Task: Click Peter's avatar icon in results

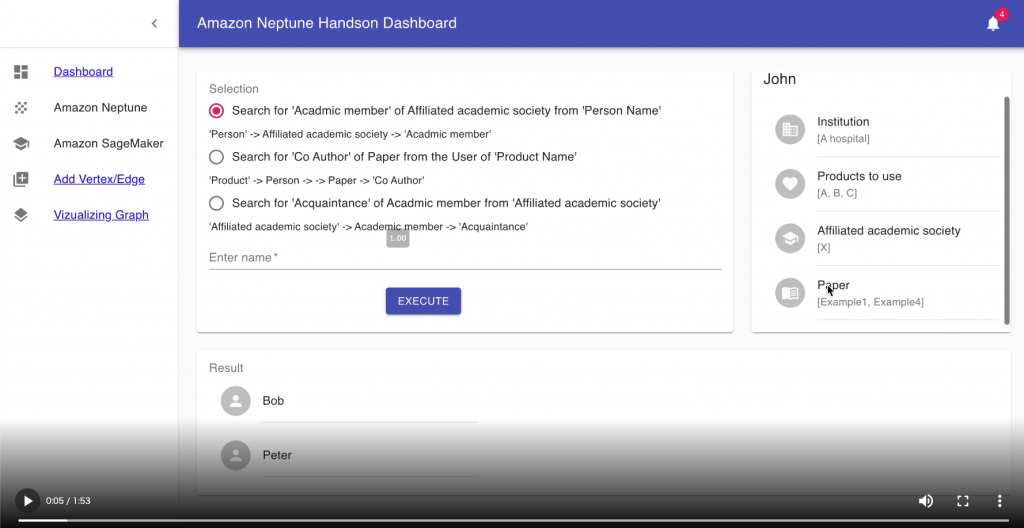Action: click(x=236, y=455)
